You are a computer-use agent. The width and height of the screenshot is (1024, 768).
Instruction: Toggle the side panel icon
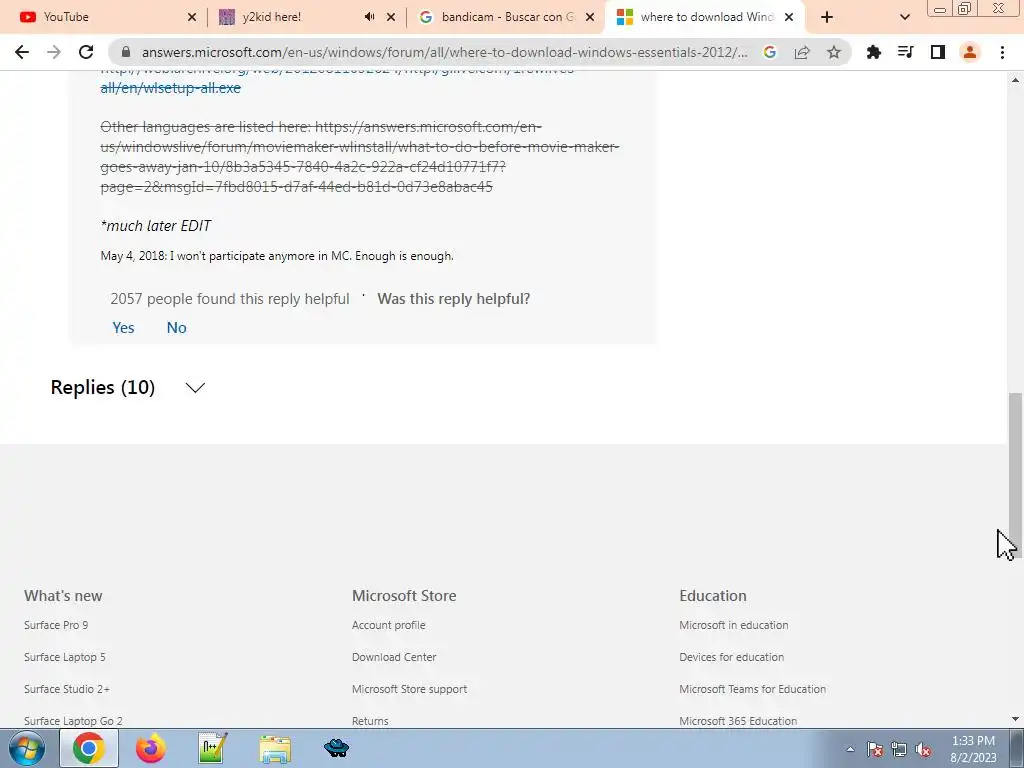pyautogui.click(x=938, y=52)
